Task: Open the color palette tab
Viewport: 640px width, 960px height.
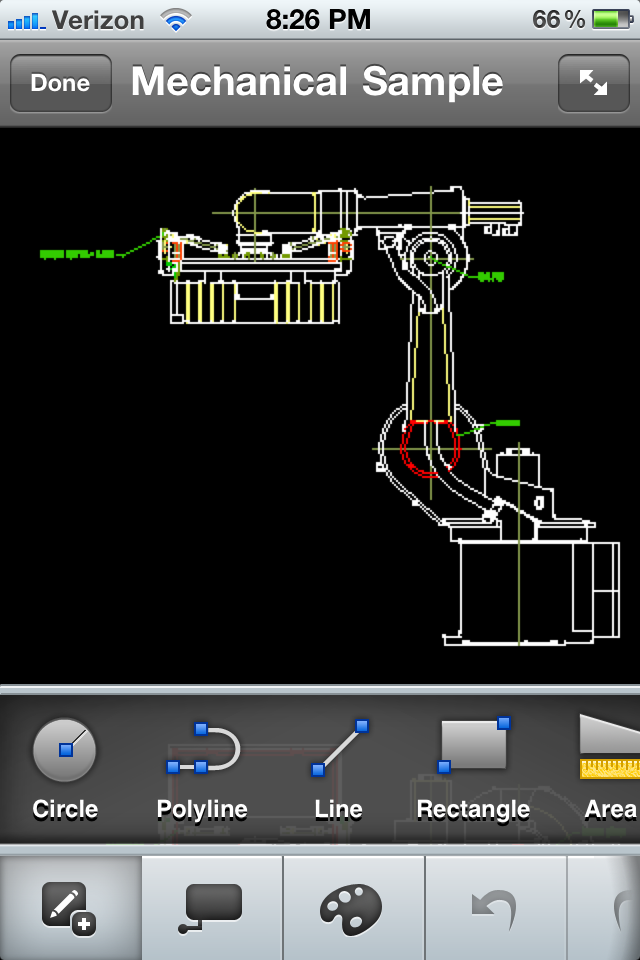Action: click(354, 908)
